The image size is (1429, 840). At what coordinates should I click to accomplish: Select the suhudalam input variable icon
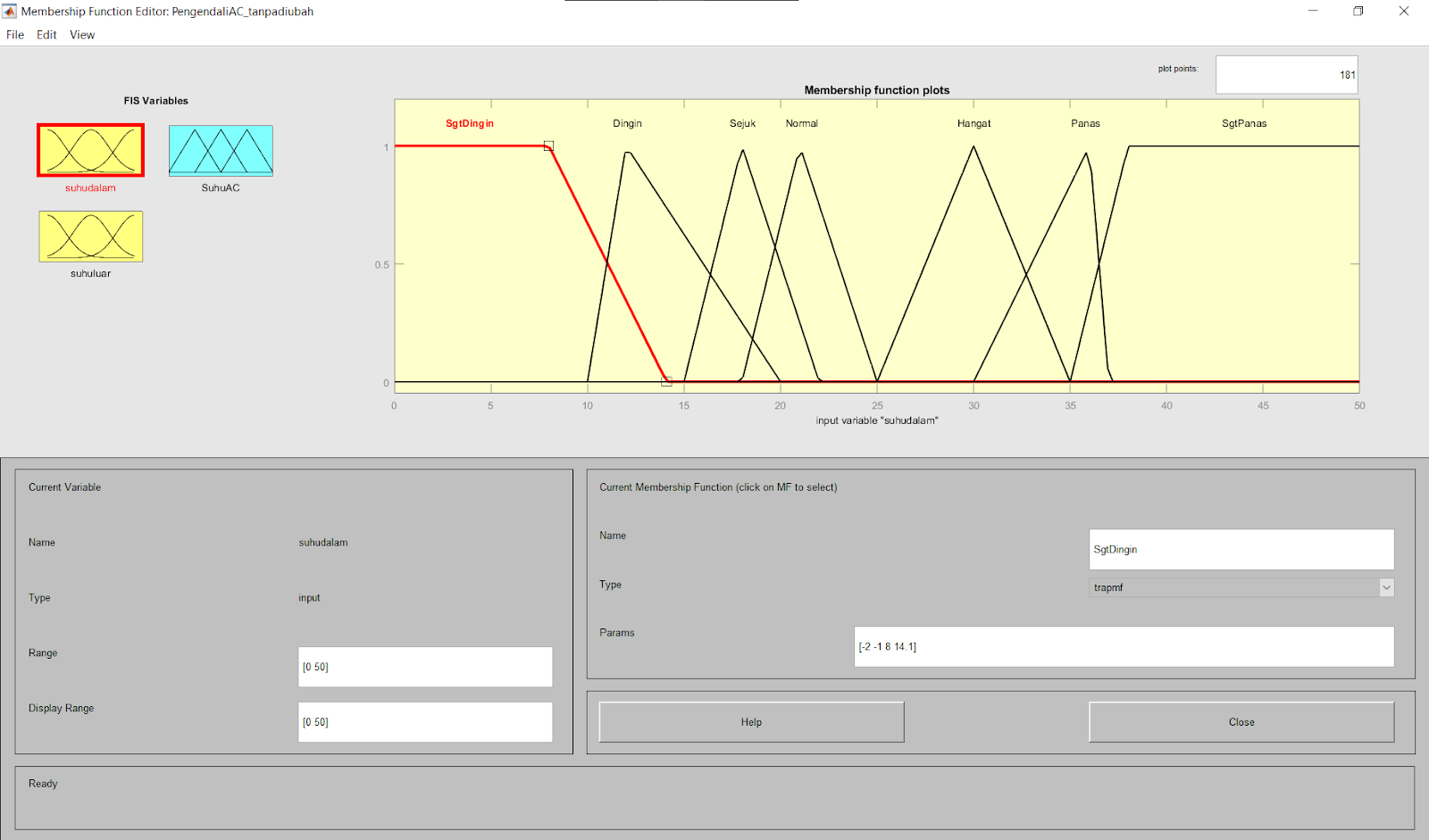(90, 150)
